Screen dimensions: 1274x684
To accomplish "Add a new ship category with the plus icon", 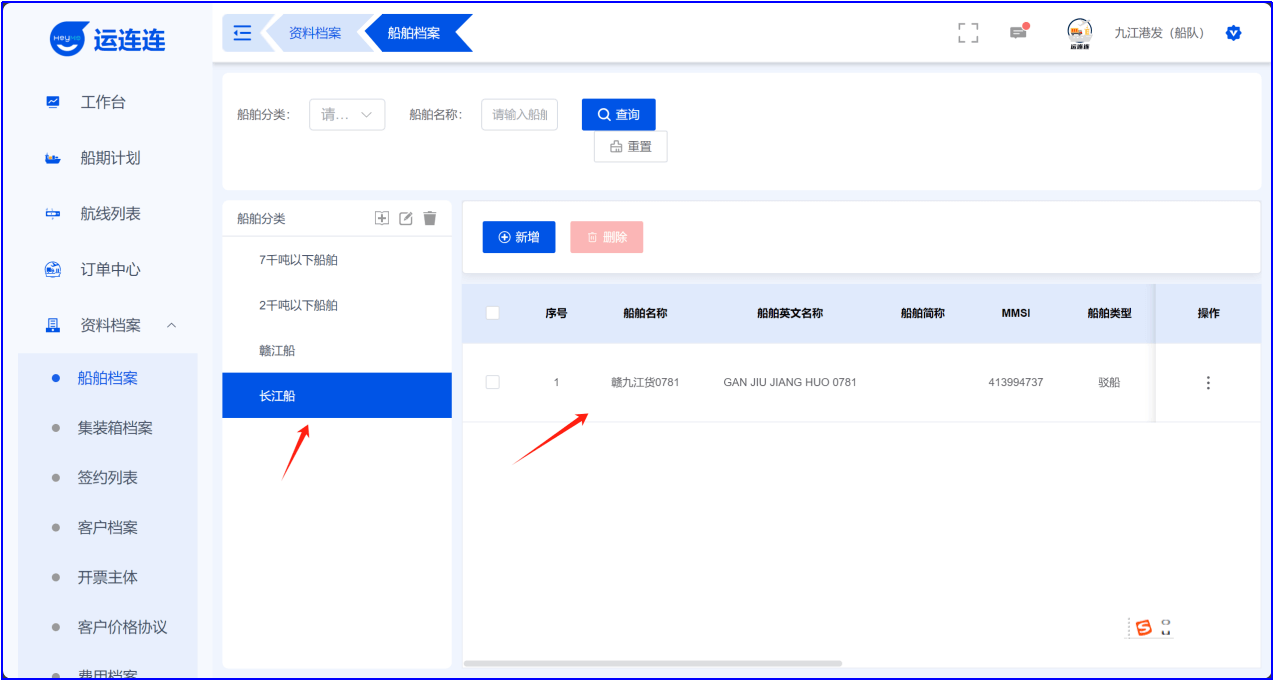I will (x=381, y=218).
